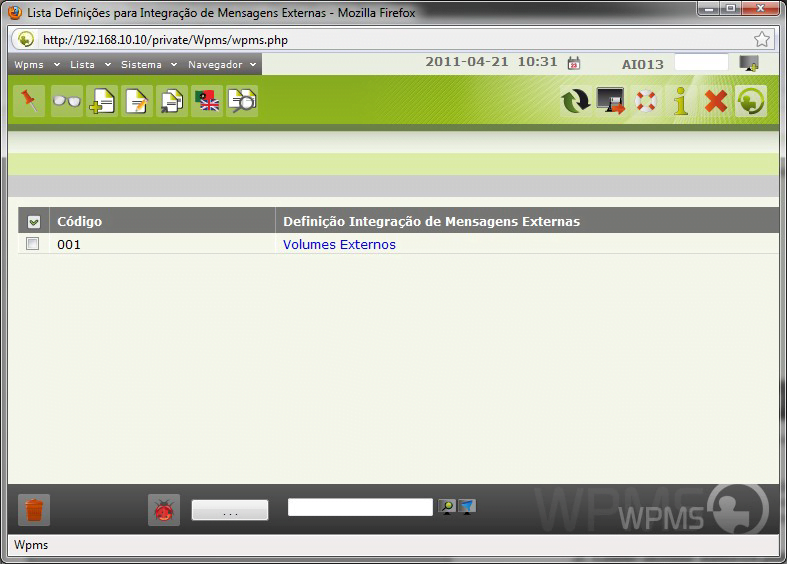Open help via the lifebuoy icon
787x564 pixels.
pyautogui.click(x=645, y=101)
